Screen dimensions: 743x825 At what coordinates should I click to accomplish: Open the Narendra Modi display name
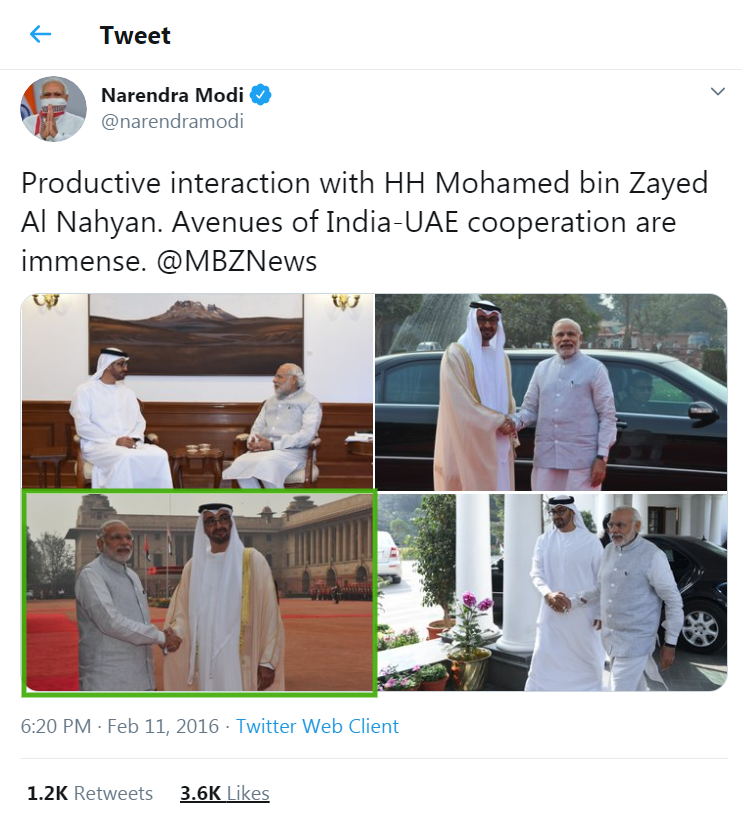click(172, 95)
